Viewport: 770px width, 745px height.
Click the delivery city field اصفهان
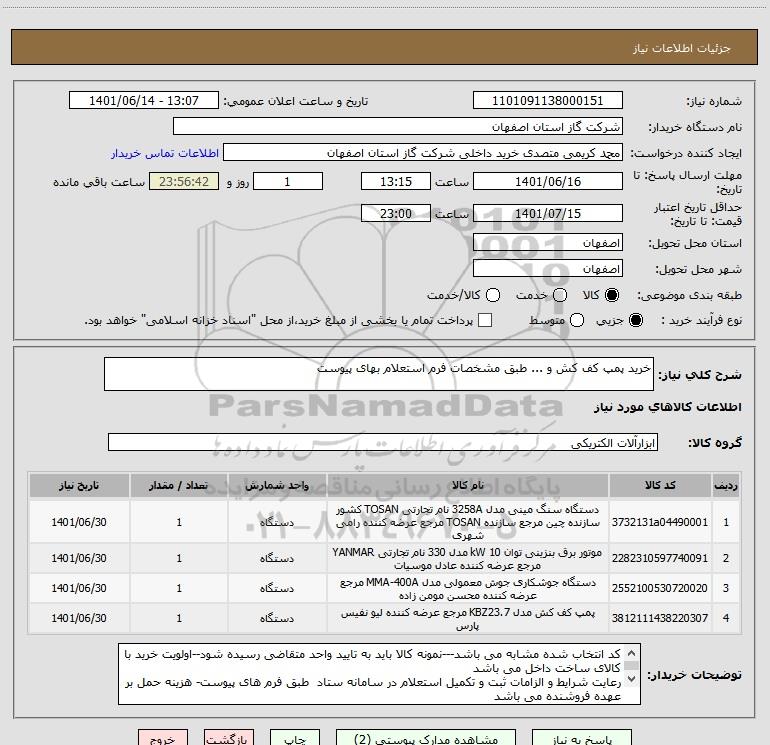[x=548, y=269]
